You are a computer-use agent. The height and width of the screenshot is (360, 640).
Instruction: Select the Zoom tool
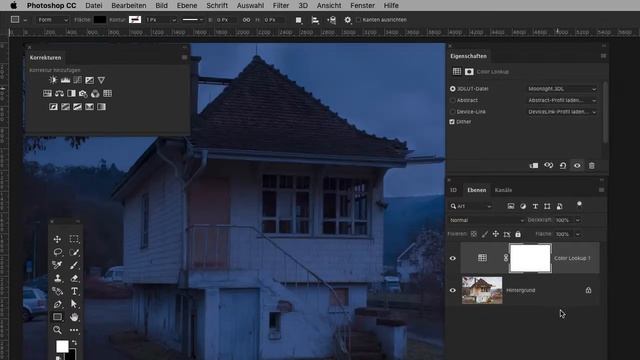57,330
